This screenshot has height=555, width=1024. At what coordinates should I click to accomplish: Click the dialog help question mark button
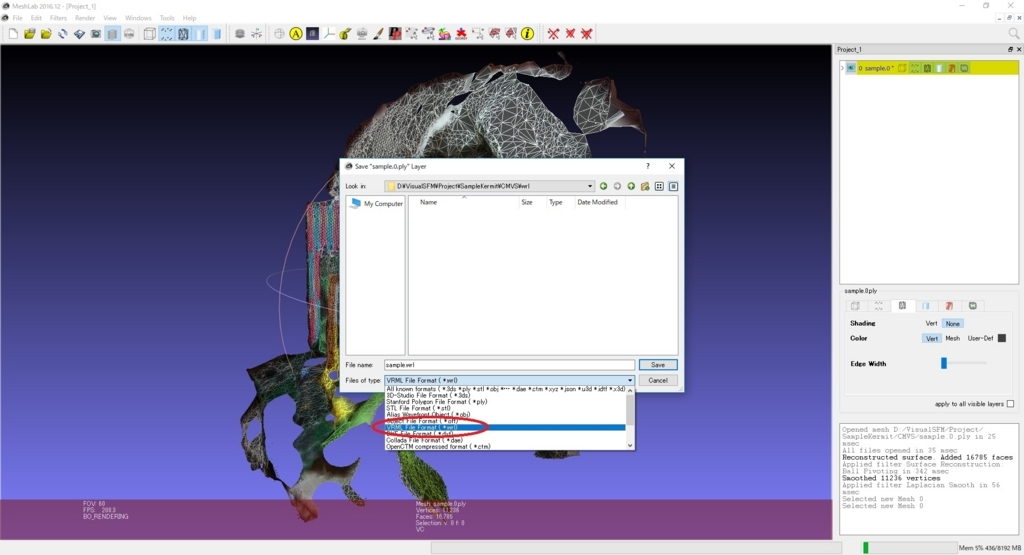647,166
